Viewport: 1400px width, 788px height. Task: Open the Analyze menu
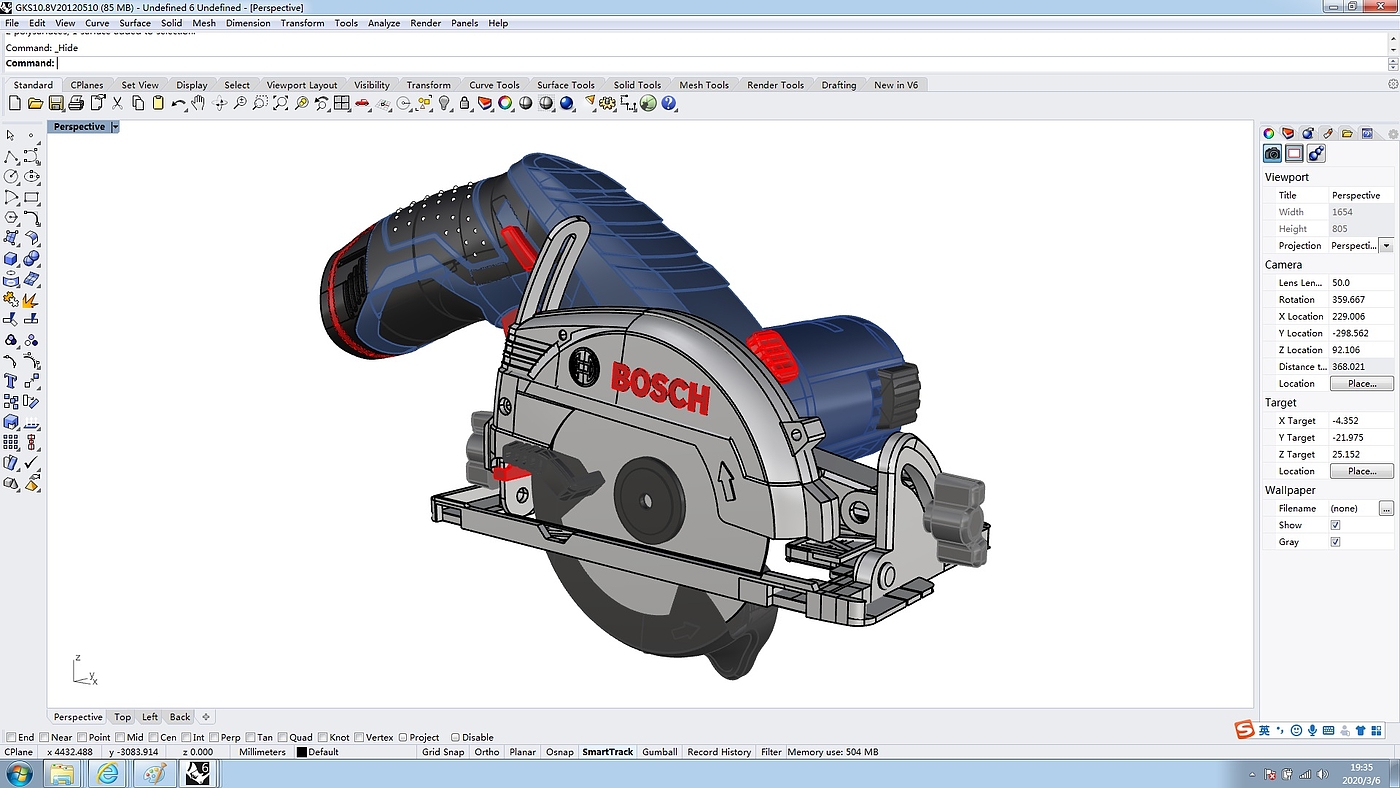[x=383, y=22]
